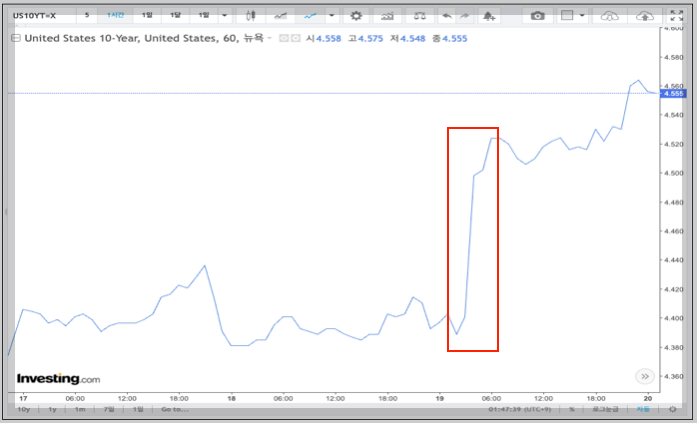Open timezone clock (UTC+9) menu
Viewport: 697px width, 423px height.
pyautogui.click(x=520, y=409)
